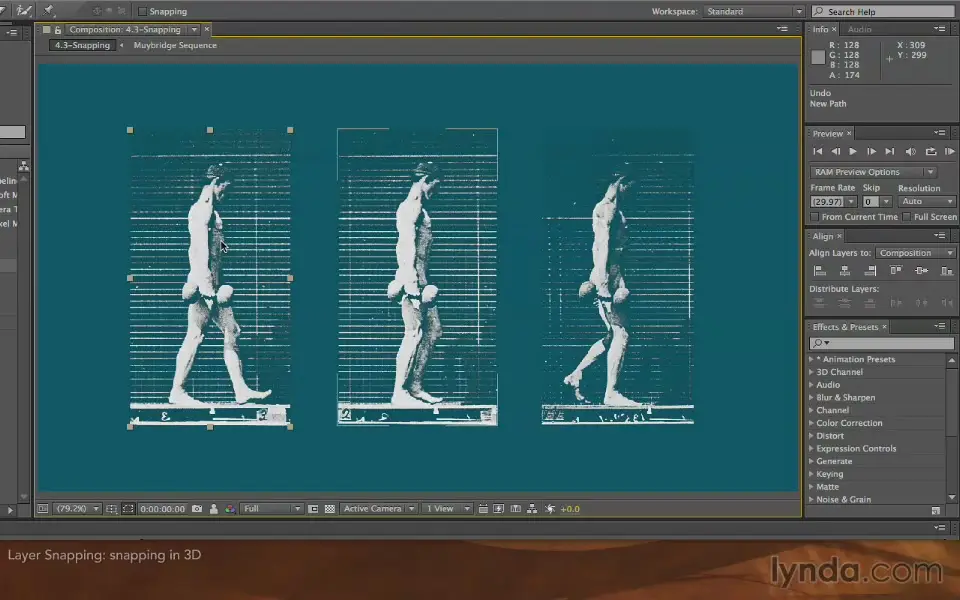Click the exposure value +0.0
960x600 pixels.
pyautogui.click(x=570, y=509)
